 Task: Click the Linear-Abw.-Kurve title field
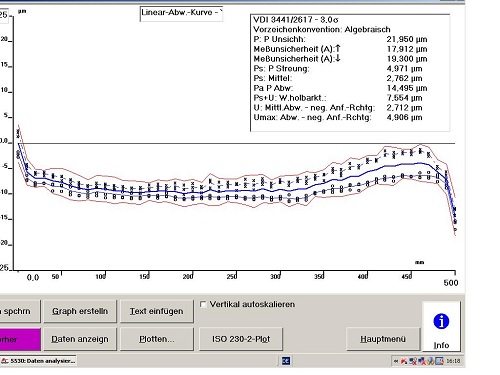point(181,14)
